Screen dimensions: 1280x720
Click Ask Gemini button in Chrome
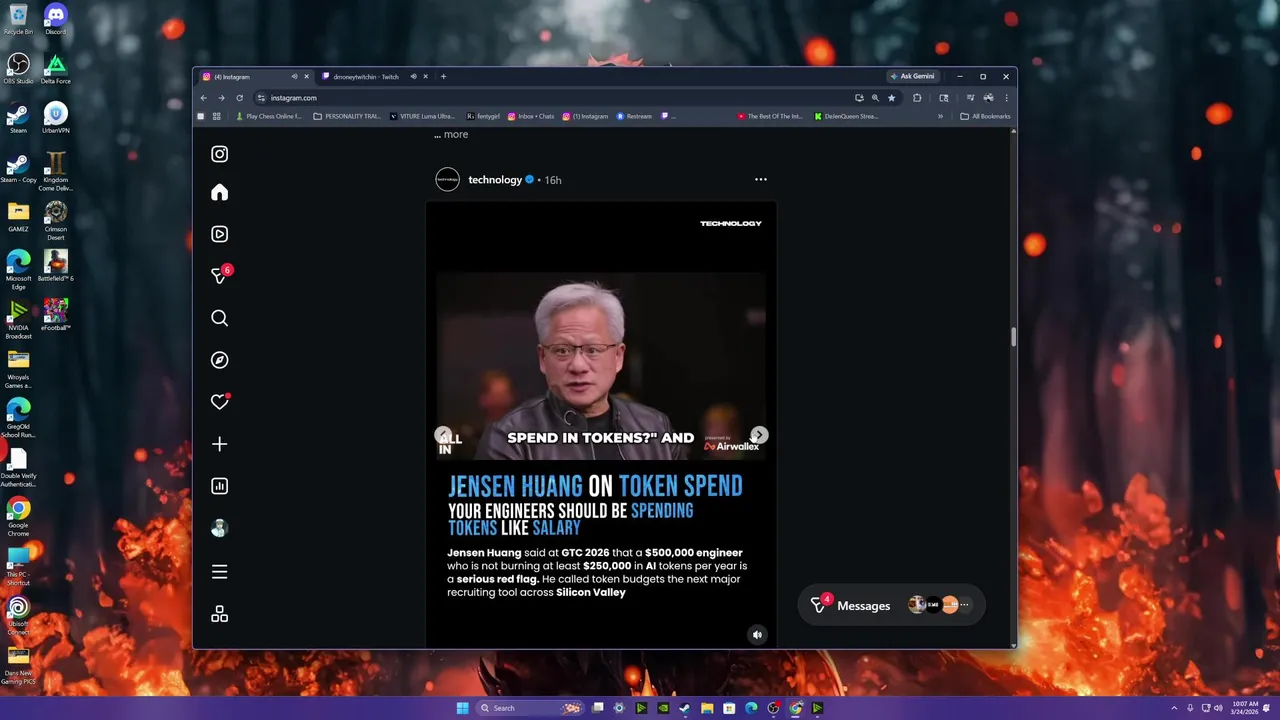click(913, 76)
